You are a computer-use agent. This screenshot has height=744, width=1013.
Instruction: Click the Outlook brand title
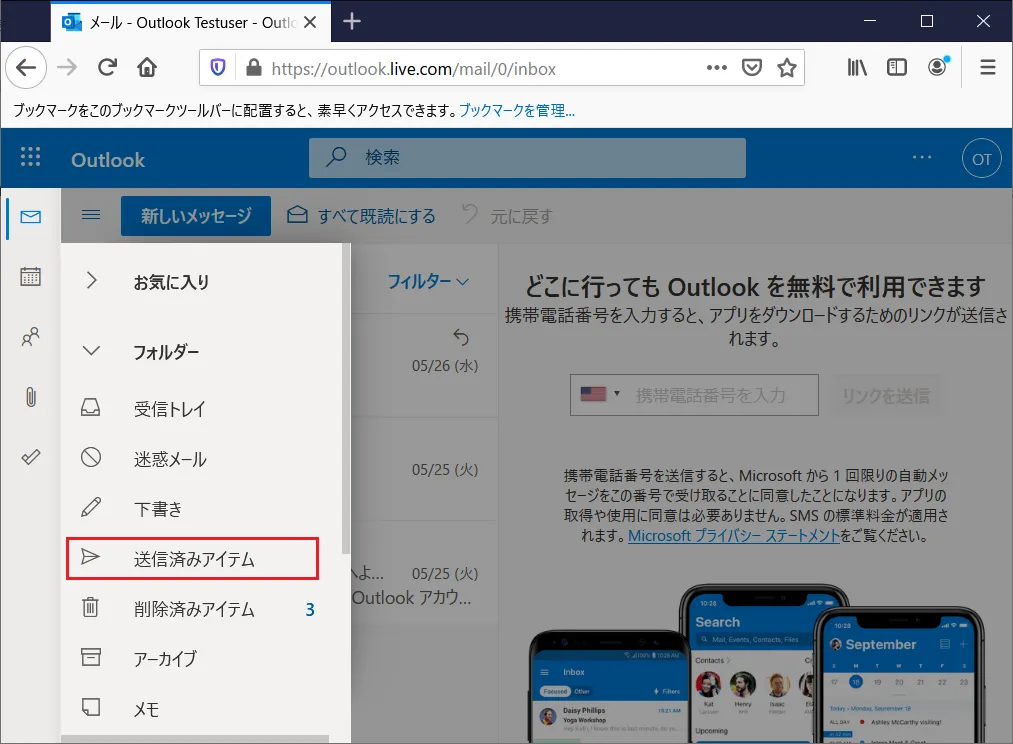[x=108, y=160]
